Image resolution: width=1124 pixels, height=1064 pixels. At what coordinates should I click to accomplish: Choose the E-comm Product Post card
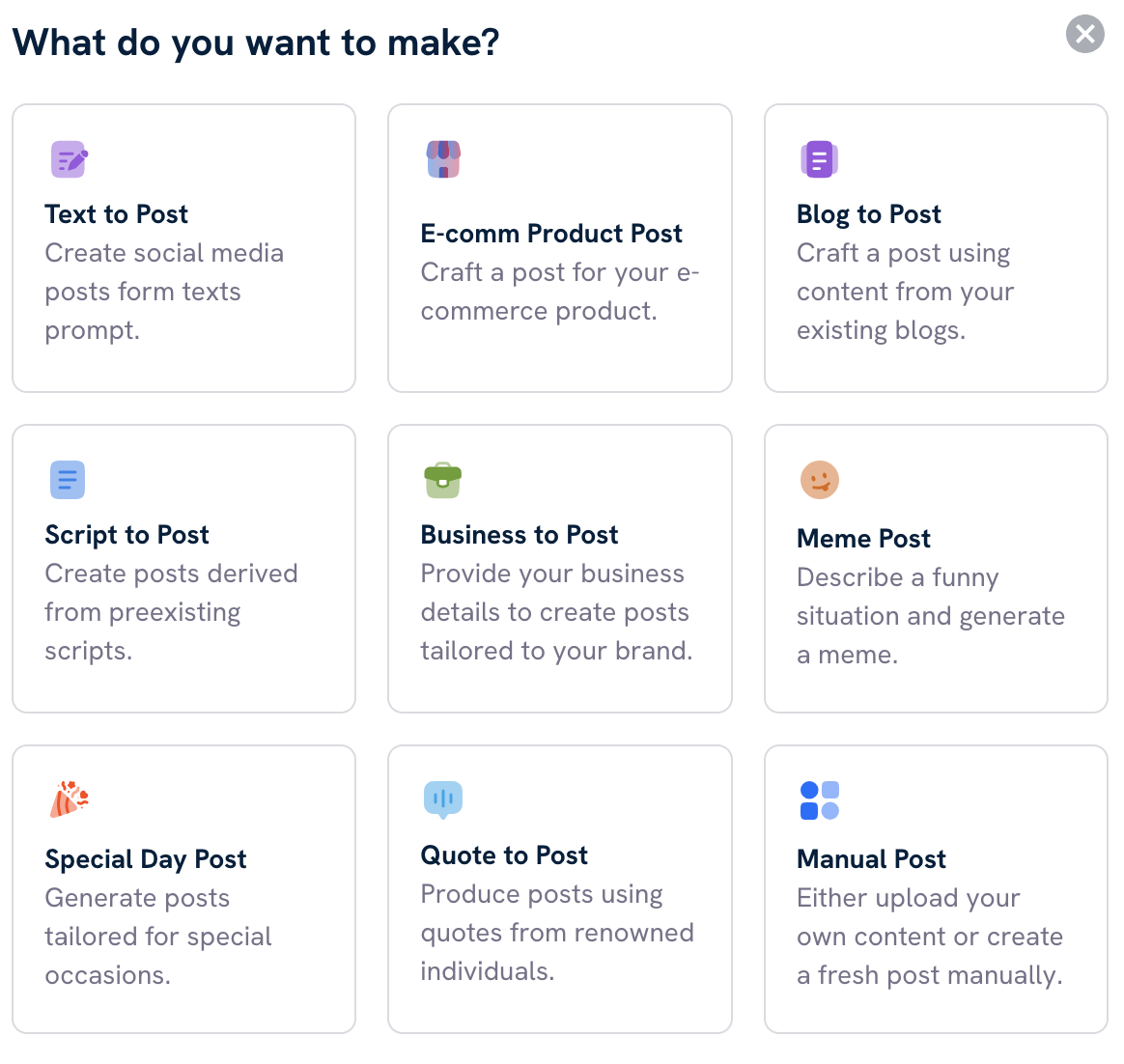pos(560,247)
